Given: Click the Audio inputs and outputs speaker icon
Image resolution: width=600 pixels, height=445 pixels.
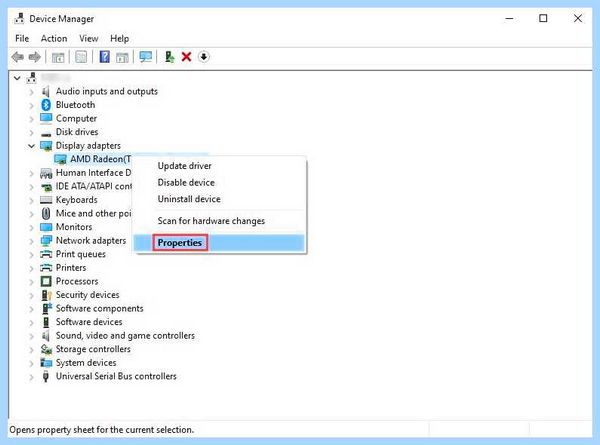Looking at the screenshot, I should tap(46, 91).
